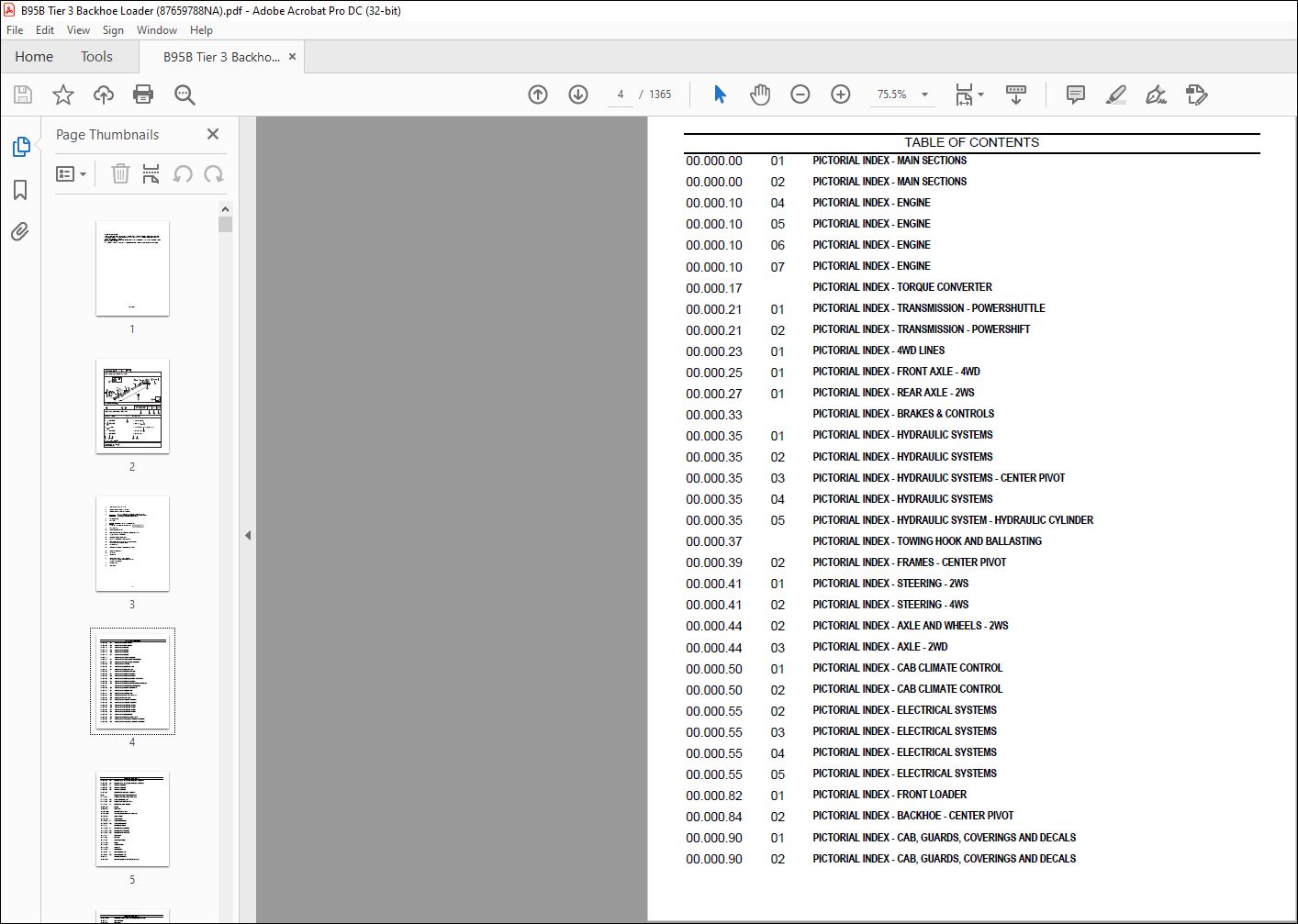Open Page Thumbnails sidebar icon
This screenshot has height=924, width=1298.
pyautogui.click(x=20, y=147)
